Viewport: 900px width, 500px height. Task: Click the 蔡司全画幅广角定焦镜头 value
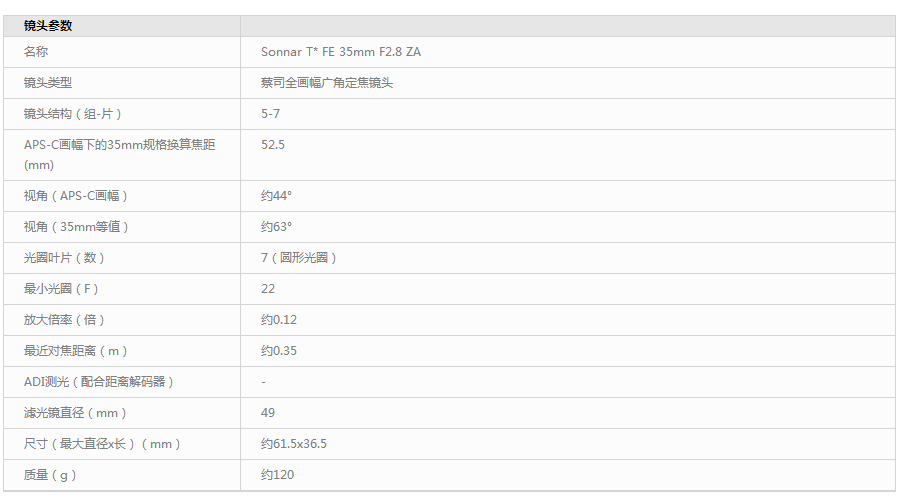(x=326, y=83)
